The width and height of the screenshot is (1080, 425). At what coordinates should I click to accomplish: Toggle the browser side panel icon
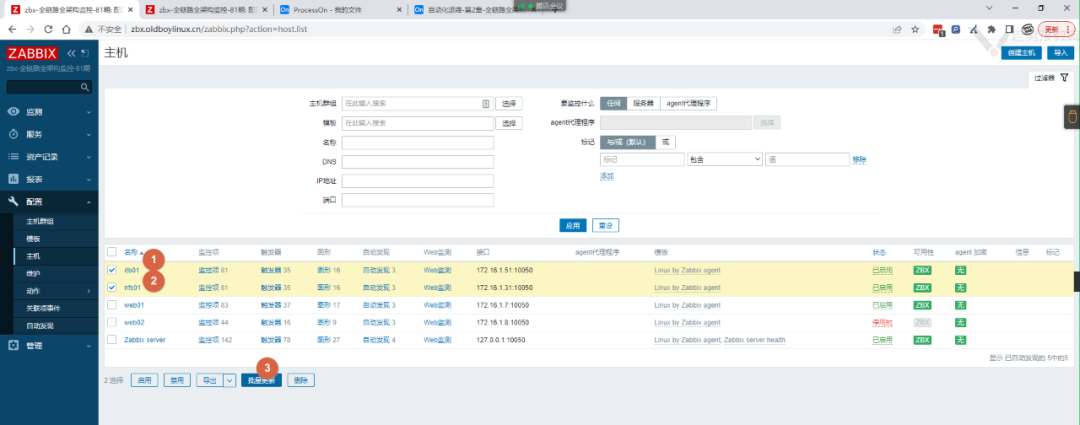[x=1009, y=30]
